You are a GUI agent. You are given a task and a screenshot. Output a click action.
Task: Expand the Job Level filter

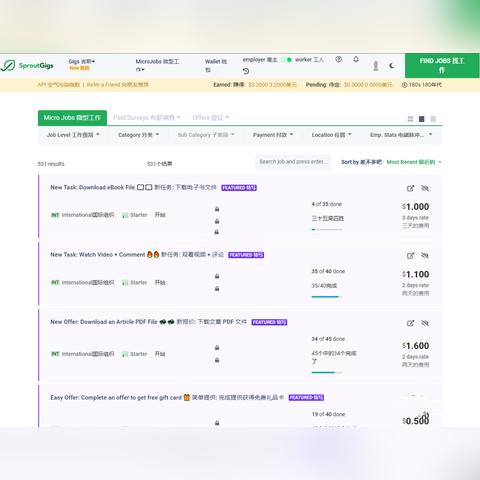coord(73,135)
